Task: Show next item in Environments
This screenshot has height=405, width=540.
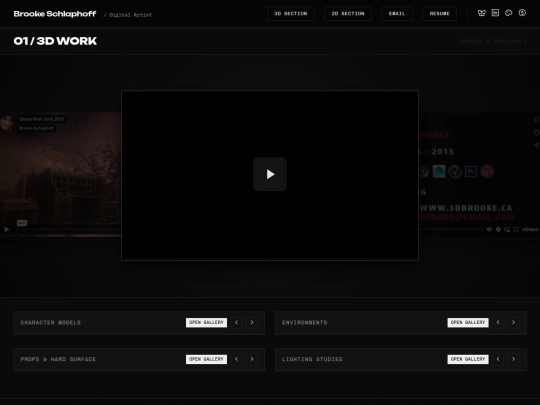Action: (513, 322)
